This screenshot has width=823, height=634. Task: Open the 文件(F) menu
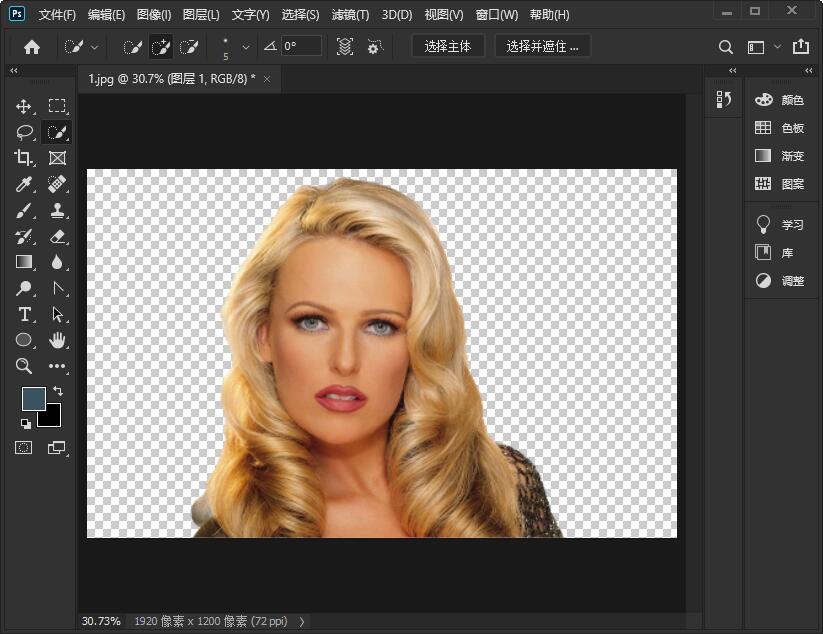57,15
